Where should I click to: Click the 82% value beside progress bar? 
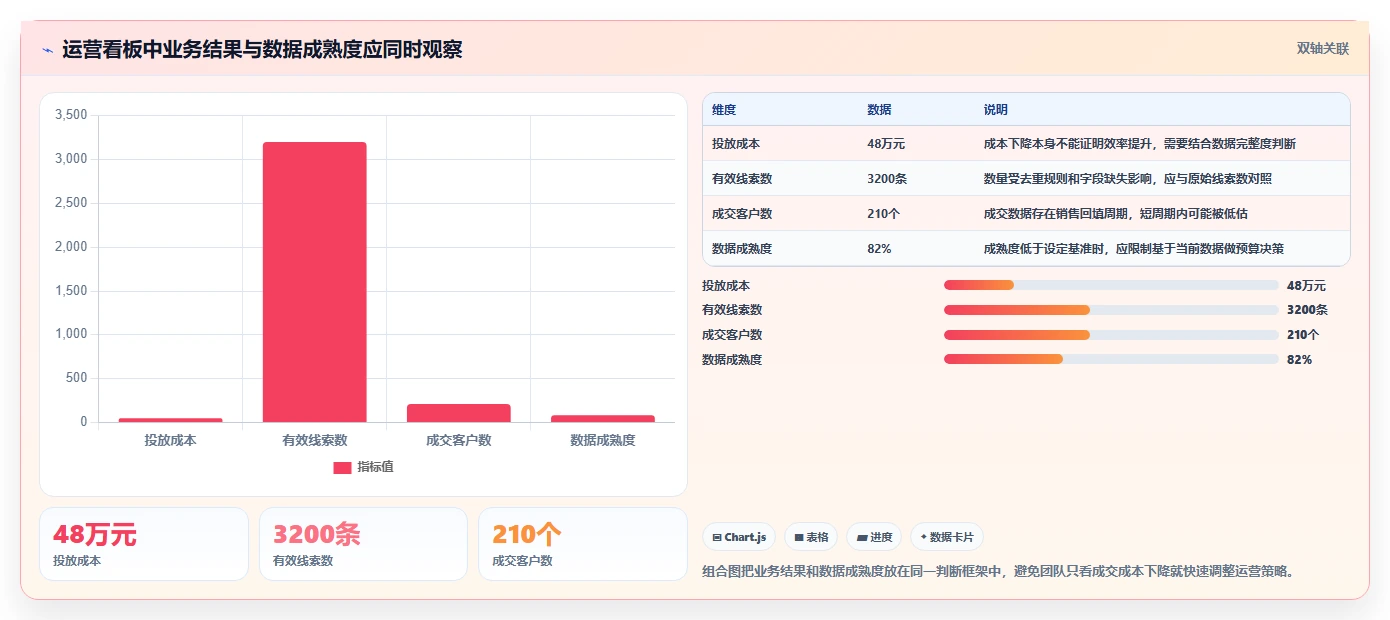1299,360
